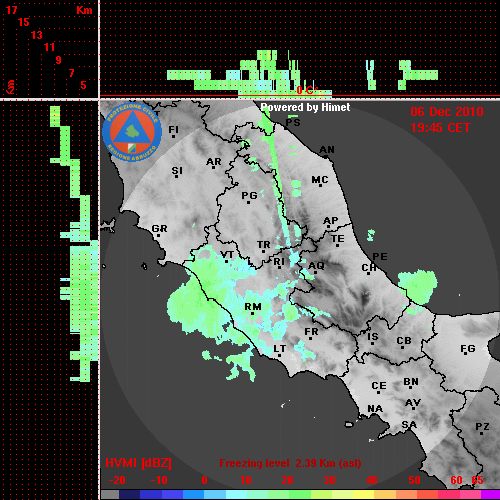This screenshot has height=500, width=500.
Task: Click the '17' km altitude label
Action: click(12, 10)
